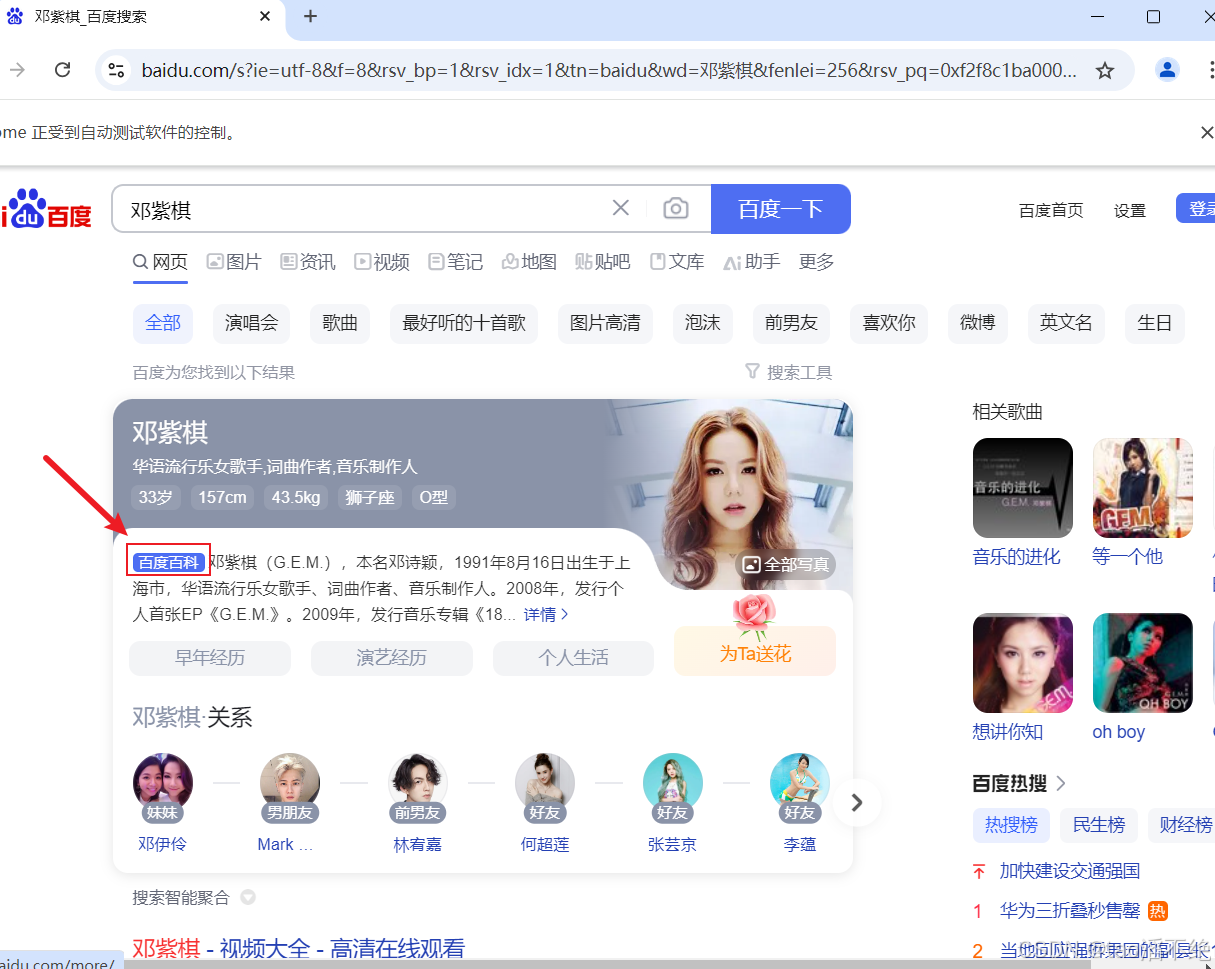Select 喜欢你 filter chip
The image size is (1215, 969).
click(x=889, y=323)
